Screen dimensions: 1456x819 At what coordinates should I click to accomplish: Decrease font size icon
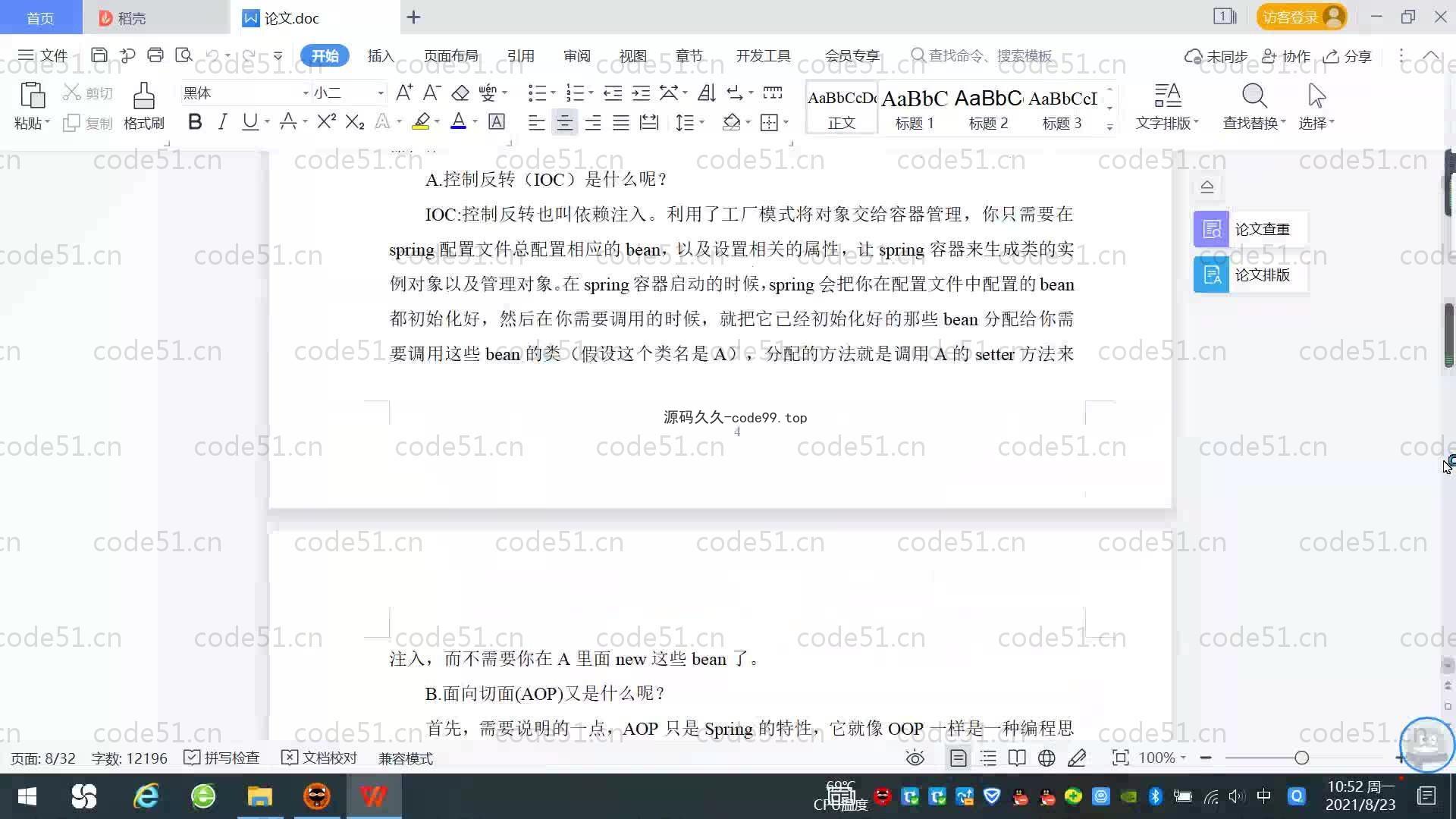(431, 93)
